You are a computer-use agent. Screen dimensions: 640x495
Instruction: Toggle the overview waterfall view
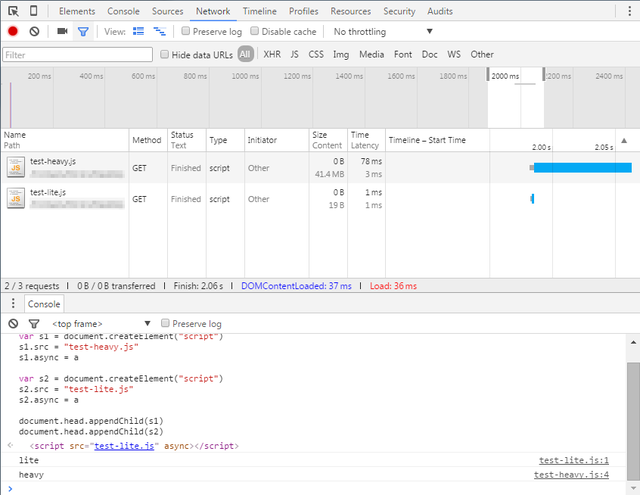click(x=159, y=31)
